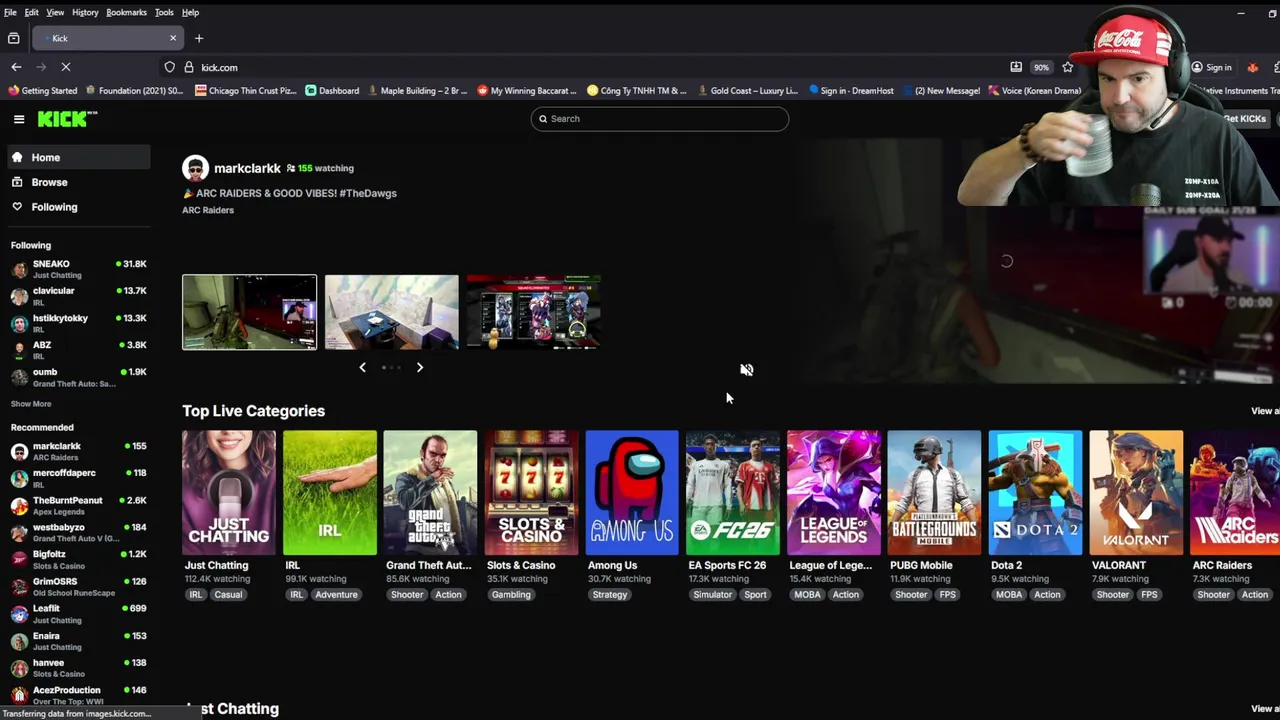
Task: Open the Kick hamburger sidebar menu
Action: [x=19, y=119]
